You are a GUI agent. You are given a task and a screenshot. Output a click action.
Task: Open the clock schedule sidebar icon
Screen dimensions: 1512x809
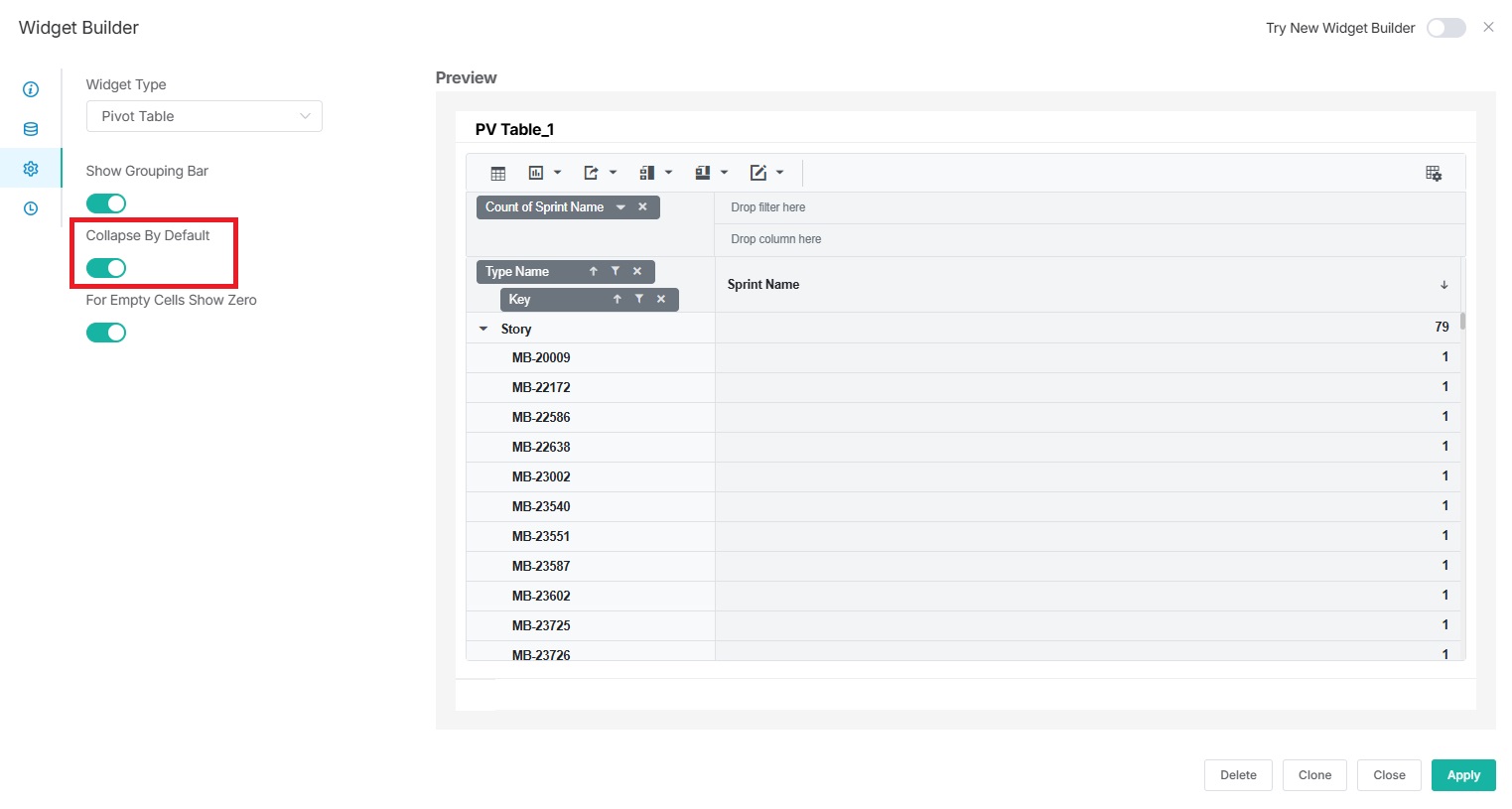[x=31, y=208]
